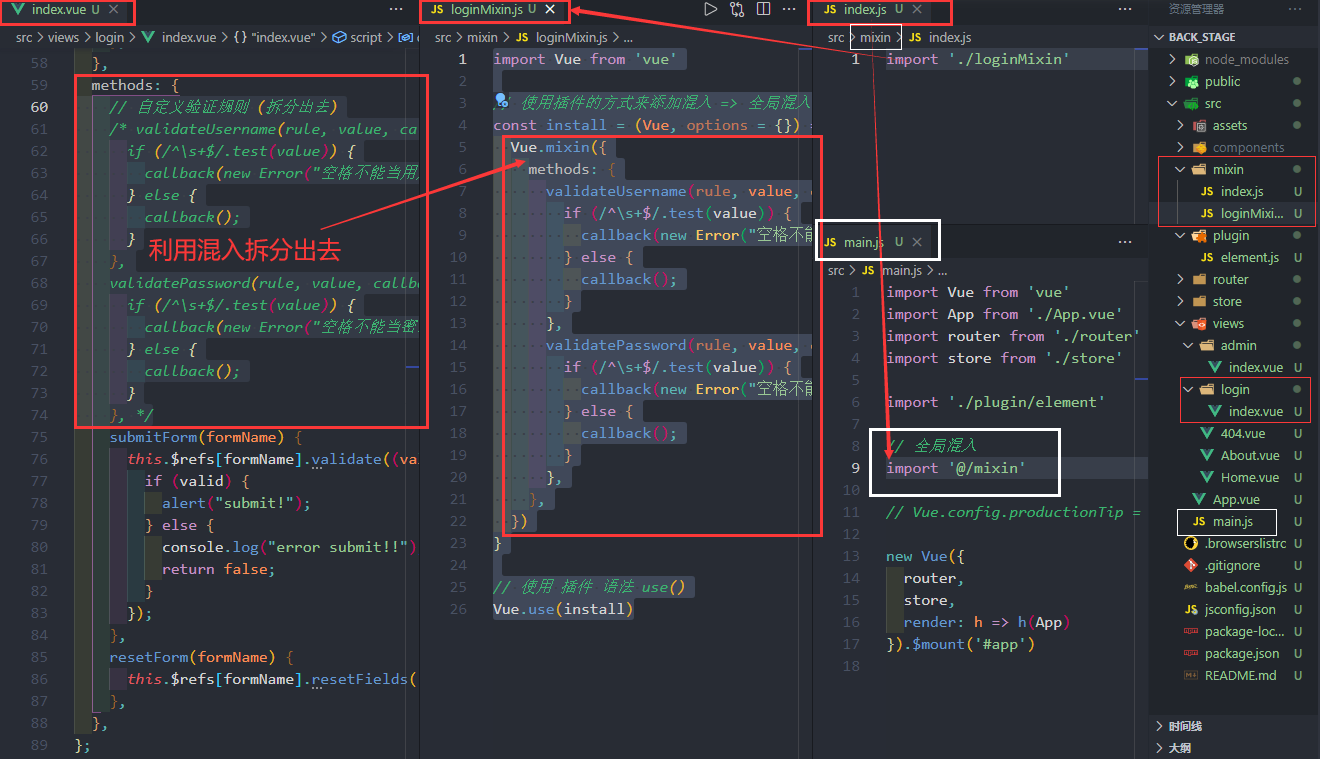Screen dimensions: 1320x759
Task: Click the README.md markdown icon
Action: point(1190,675)
